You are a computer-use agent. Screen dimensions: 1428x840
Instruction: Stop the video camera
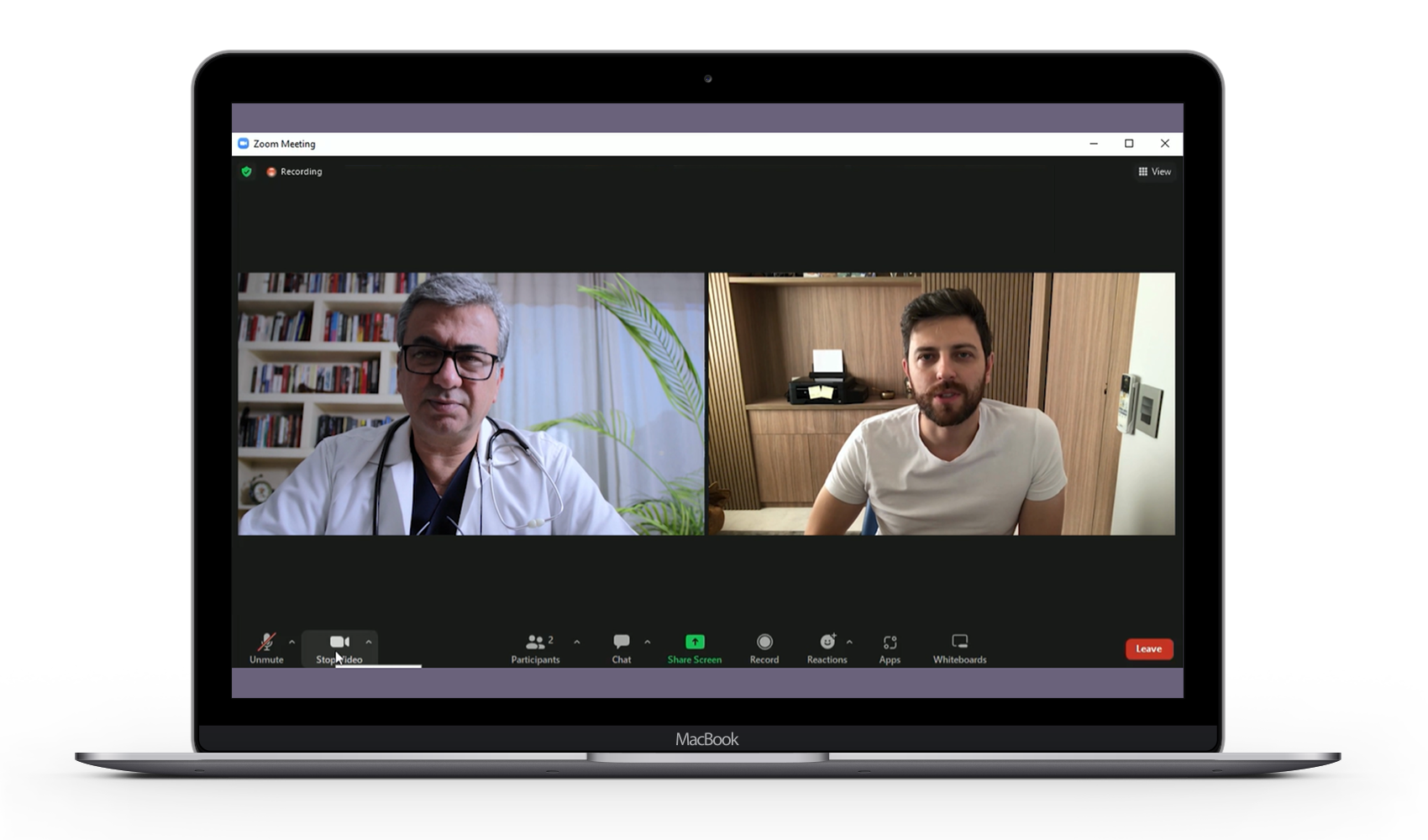click(x=339, y=649)
